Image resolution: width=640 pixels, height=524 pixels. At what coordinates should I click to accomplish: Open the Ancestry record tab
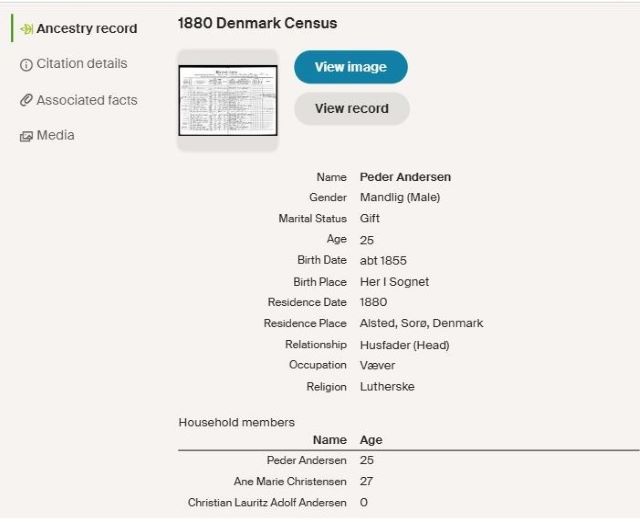click(86, 29)
